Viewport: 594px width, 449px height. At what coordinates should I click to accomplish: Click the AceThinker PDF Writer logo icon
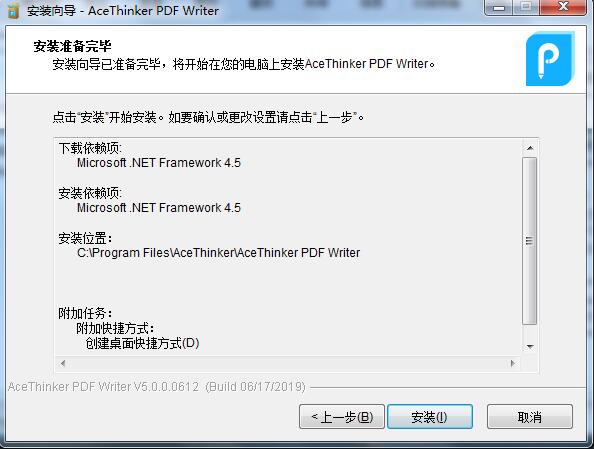click(x=550, y=59)
